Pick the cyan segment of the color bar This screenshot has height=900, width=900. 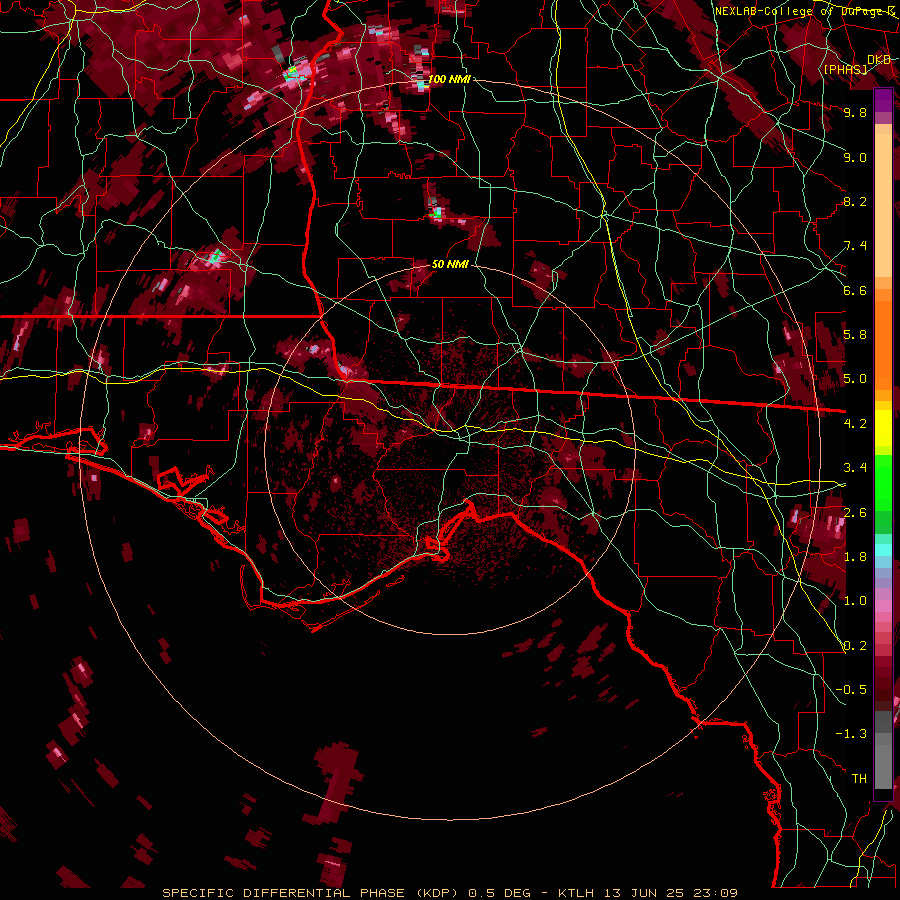point(883,550)
